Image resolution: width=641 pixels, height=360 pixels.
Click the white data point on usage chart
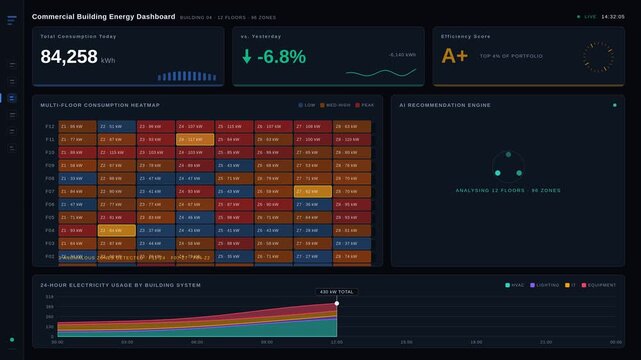pos(336,303)
